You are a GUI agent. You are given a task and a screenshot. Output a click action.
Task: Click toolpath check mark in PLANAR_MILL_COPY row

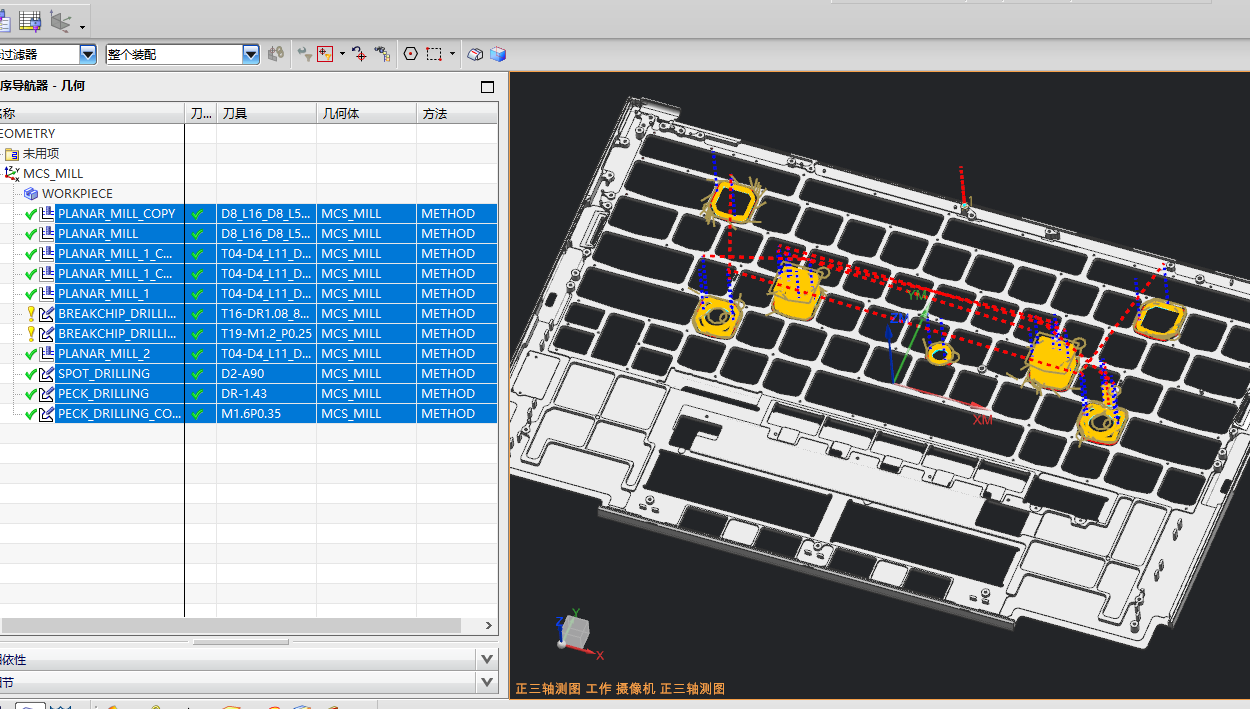tap(198, 214)
